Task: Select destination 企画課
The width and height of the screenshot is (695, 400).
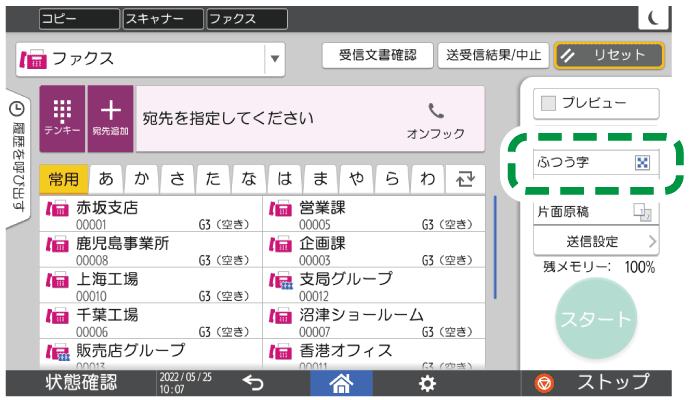Action: [x=374, y=250]
